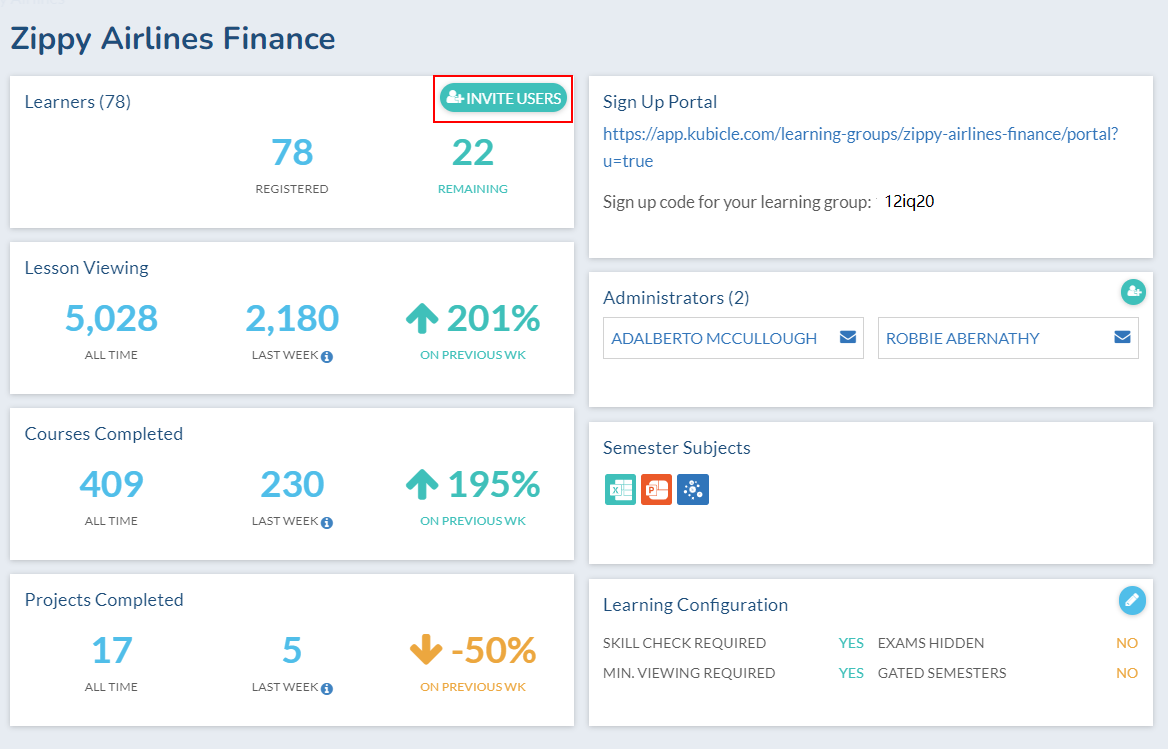Click the Courses Completed heading
1168x749 pixels.
(x=104, y=434)
